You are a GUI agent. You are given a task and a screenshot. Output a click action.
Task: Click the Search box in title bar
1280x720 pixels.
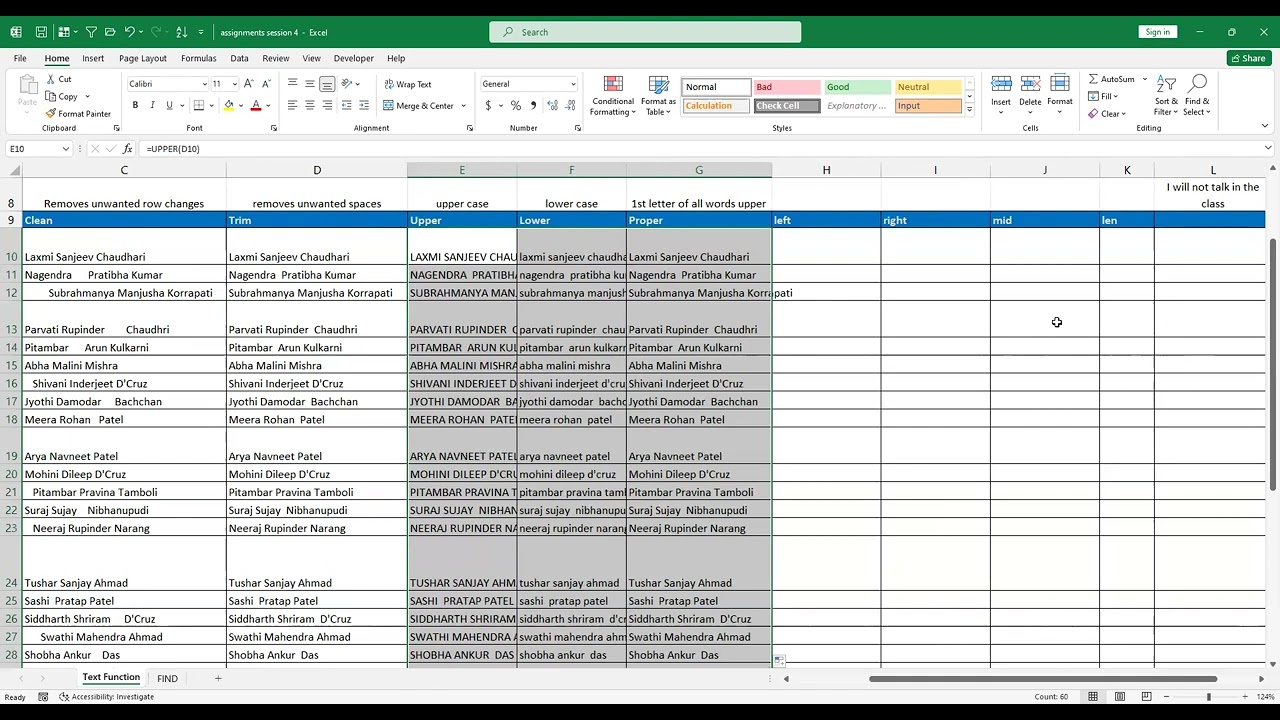point(645,32)
